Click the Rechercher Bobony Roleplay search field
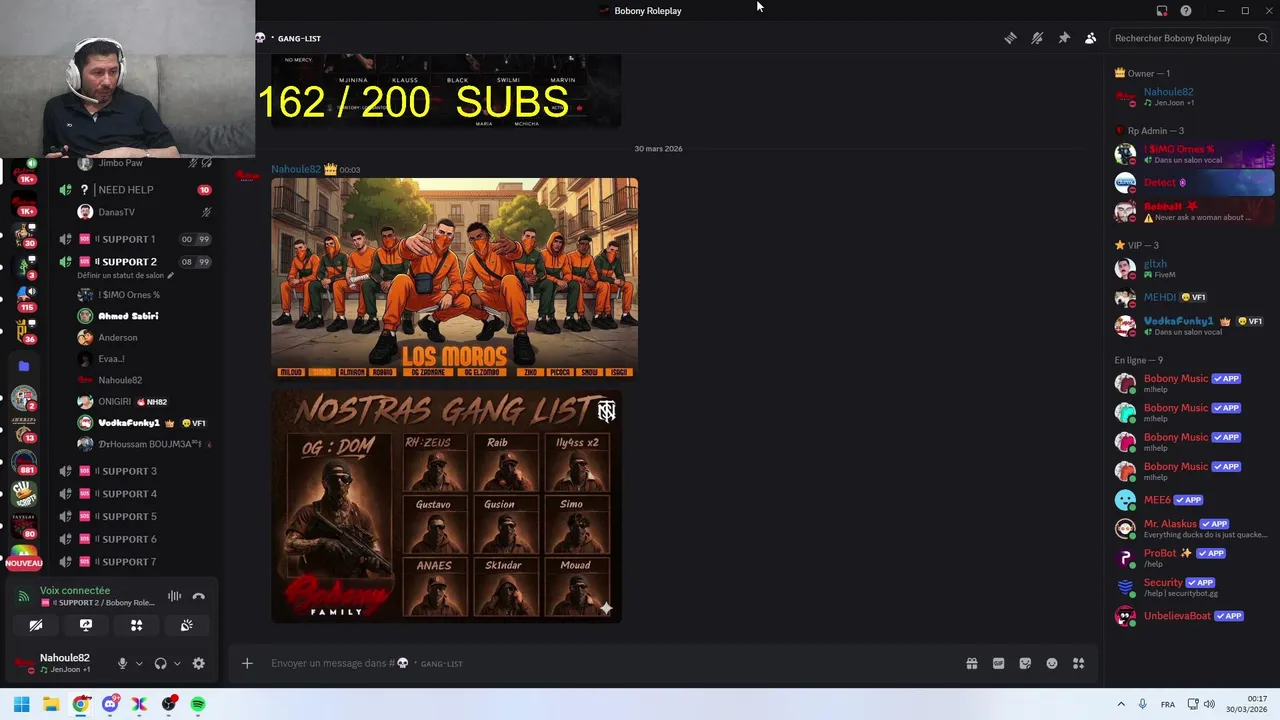 tap(1190, 38)
